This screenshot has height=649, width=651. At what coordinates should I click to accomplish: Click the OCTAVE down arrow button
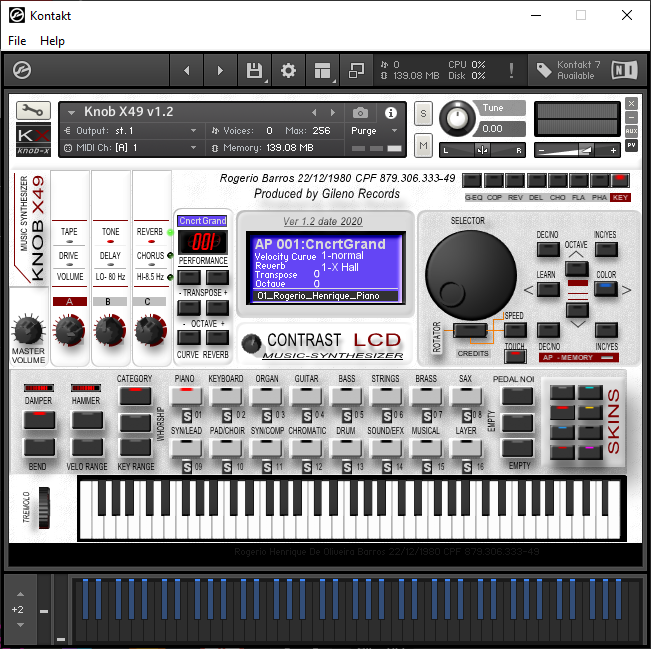coord(577,309)
